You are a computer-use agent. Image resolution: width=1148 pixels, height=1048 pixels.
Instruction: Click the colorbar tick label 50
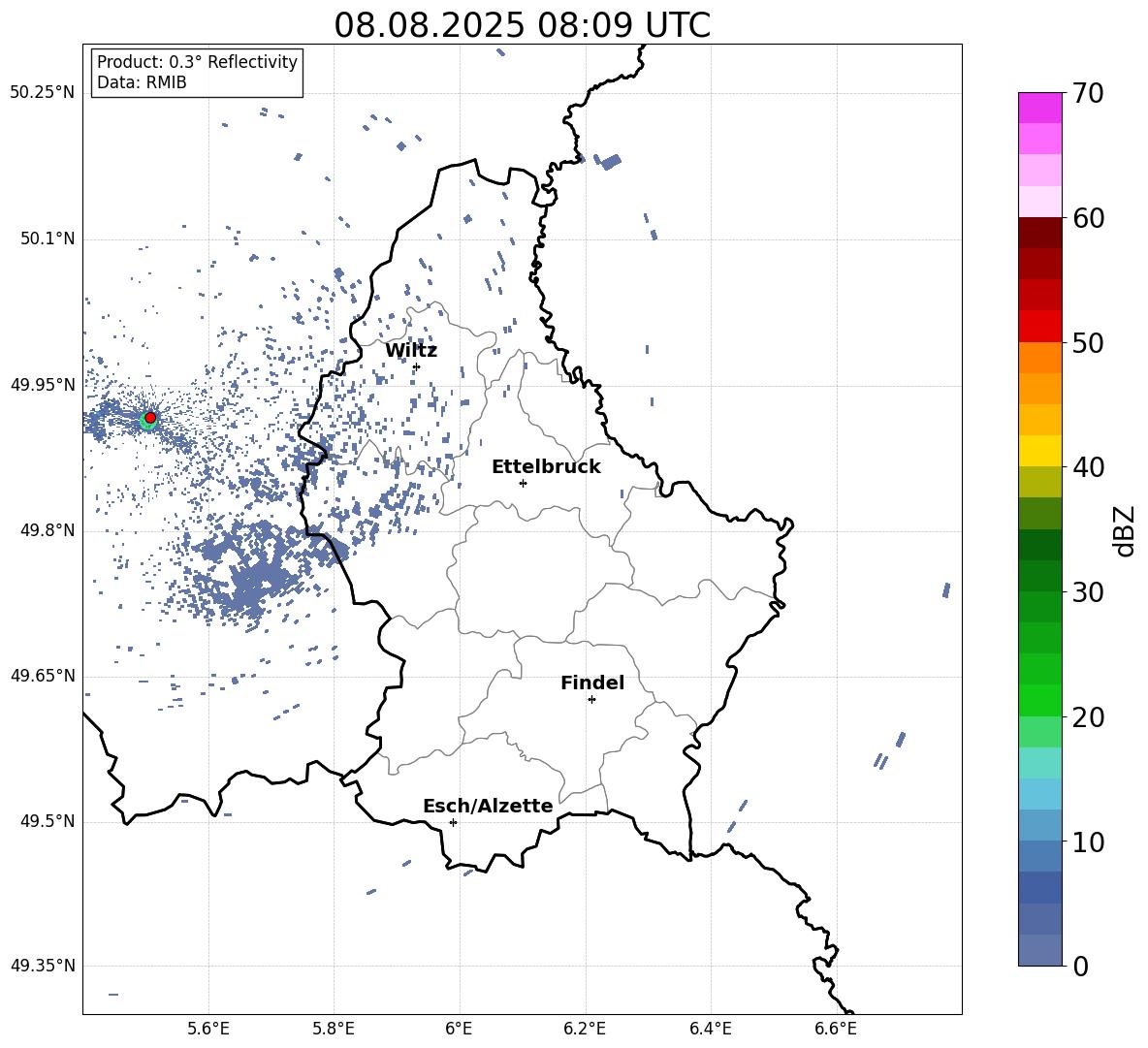point(1088,343)
